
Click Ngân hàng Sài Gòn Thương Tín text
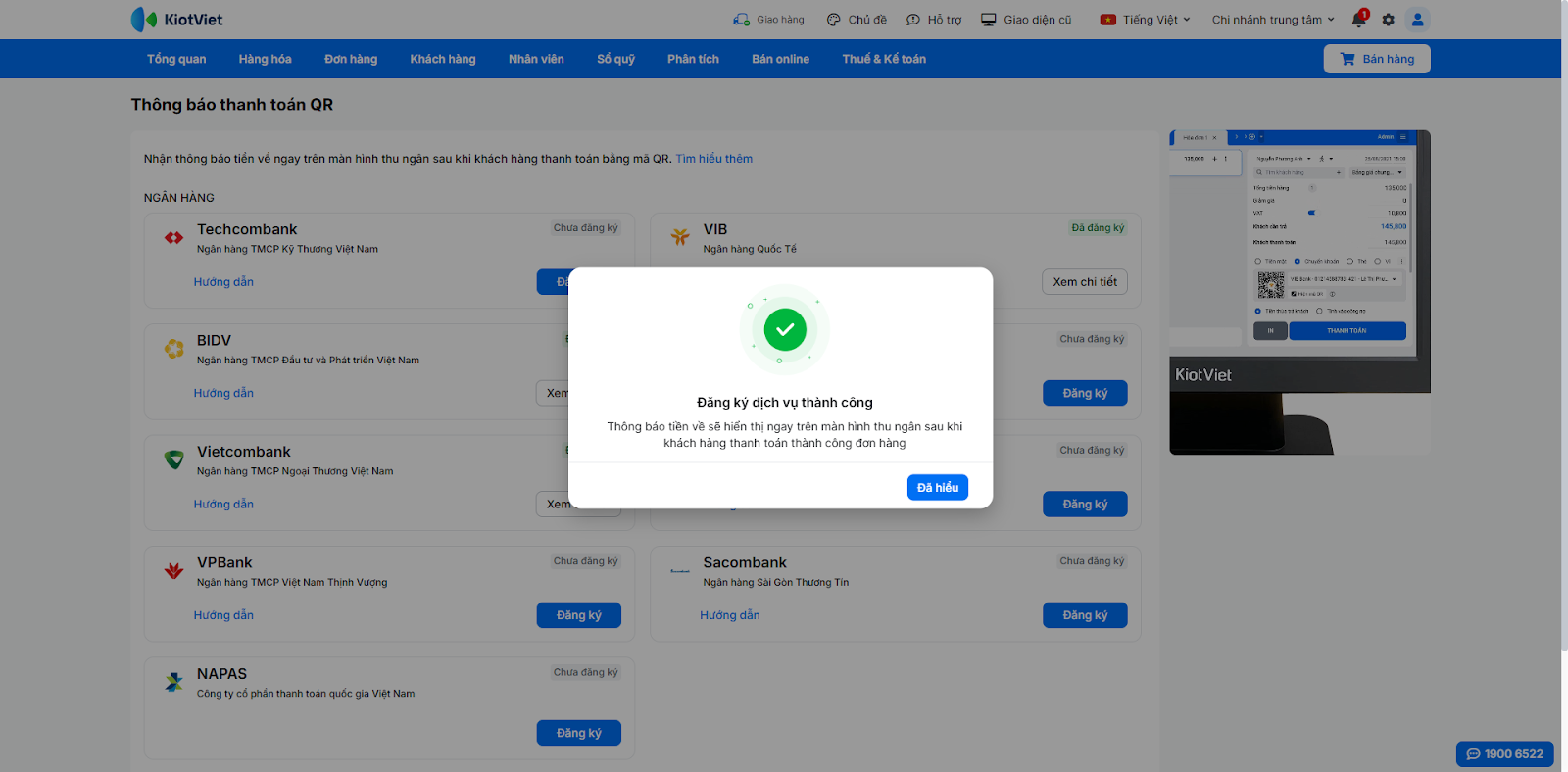[776, 582]
